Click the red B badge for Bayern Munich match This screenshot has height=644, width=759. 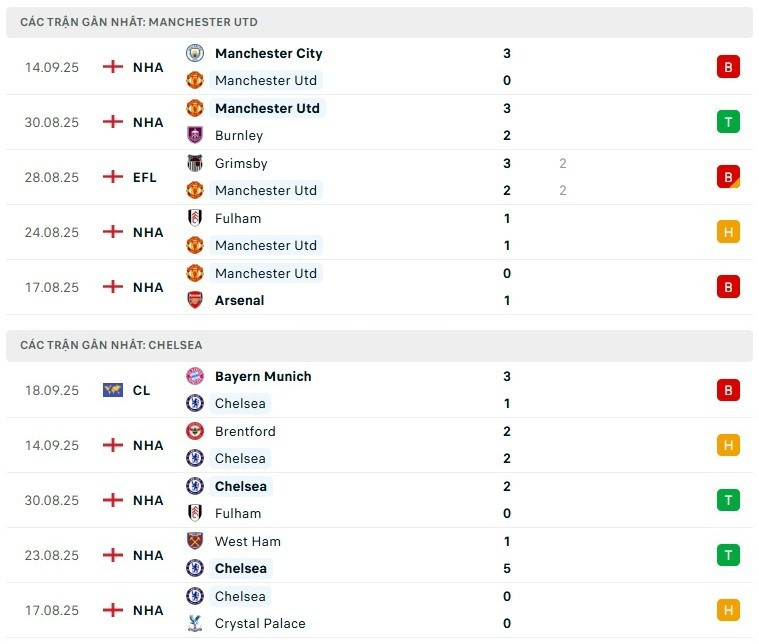(728, 390)
